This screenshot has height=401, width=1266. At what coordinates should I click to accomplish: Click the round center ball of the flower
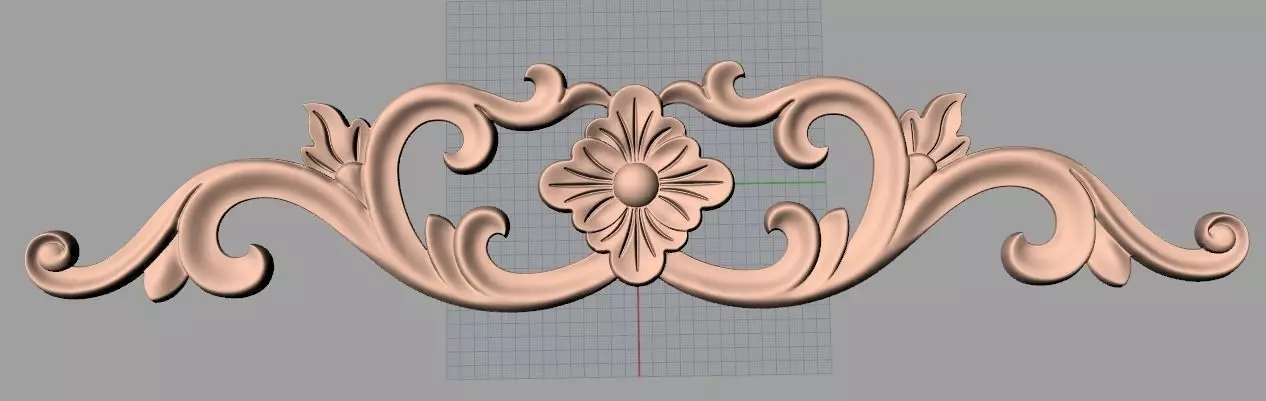tap(636, 185)
